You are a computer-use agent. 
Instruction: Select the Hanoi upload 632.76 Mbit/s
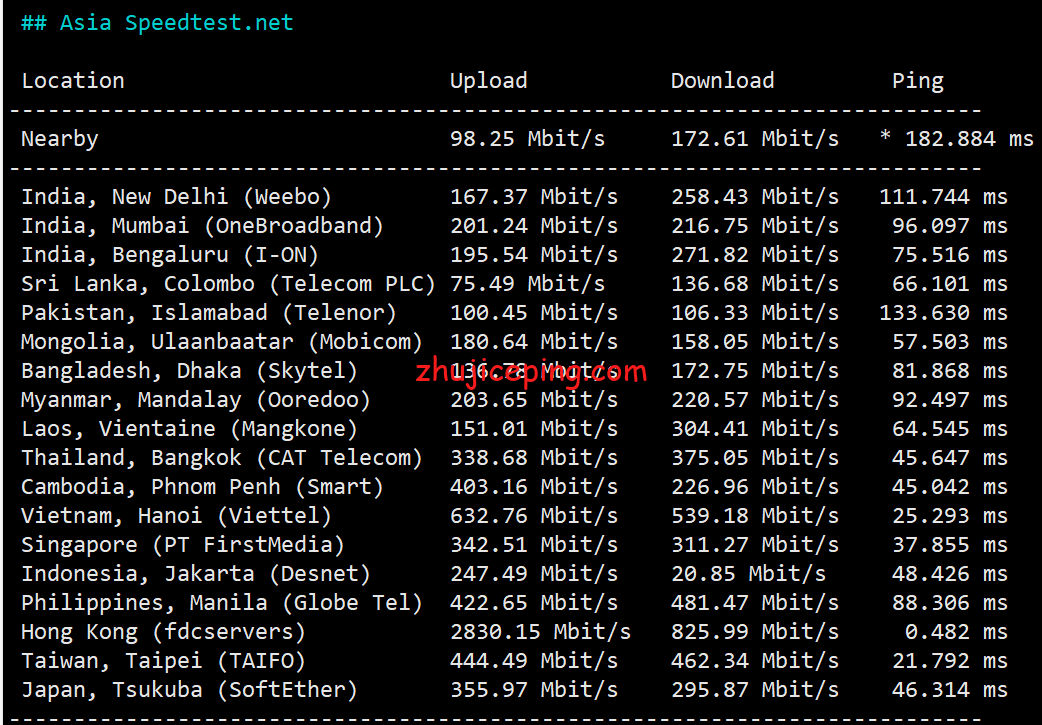pos(534,516)
